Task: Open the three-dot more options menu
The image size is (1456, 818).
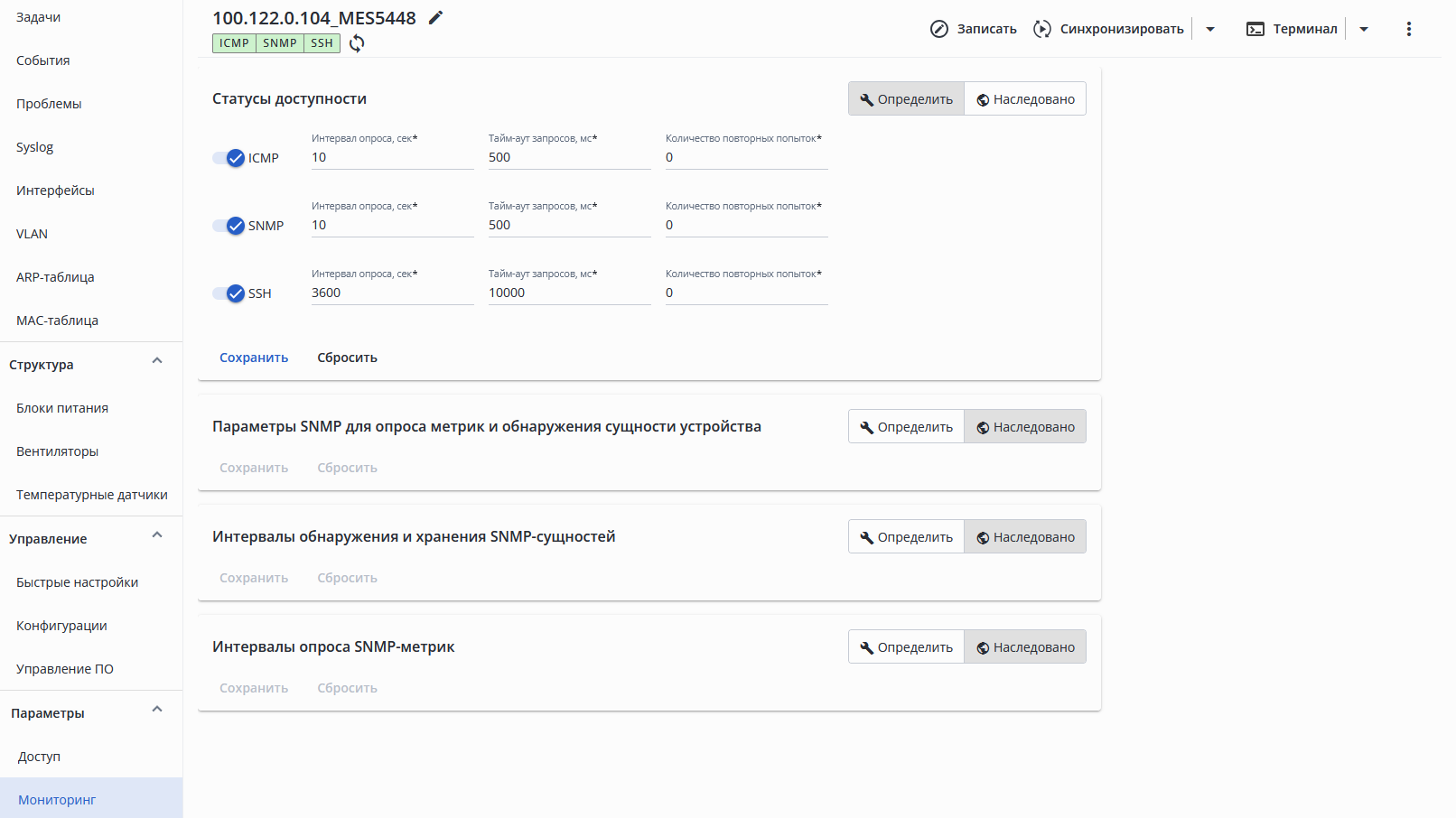Action: [1408, 29]
